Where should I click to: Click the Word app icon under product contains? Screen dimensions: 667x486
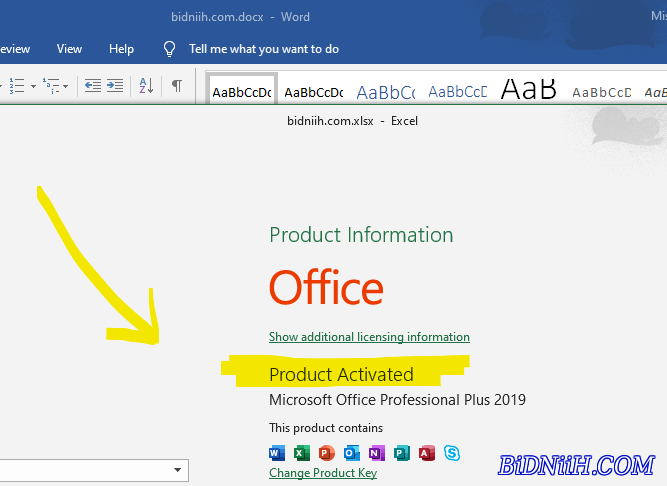[277, 453]
